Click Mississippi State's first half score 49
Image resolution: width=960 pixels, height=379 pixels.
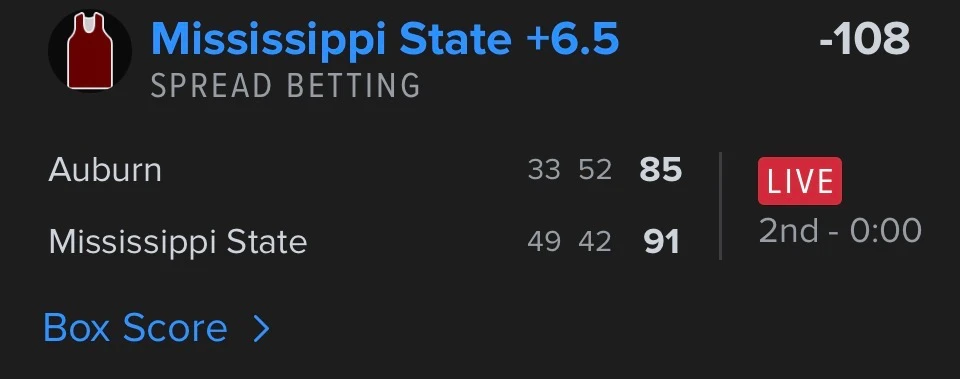coord(544,242)
